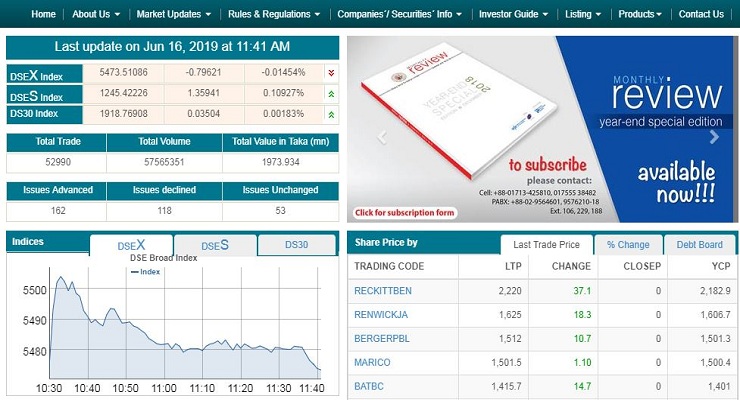Click DS30 value 1918.76908

tap(123, 114)
